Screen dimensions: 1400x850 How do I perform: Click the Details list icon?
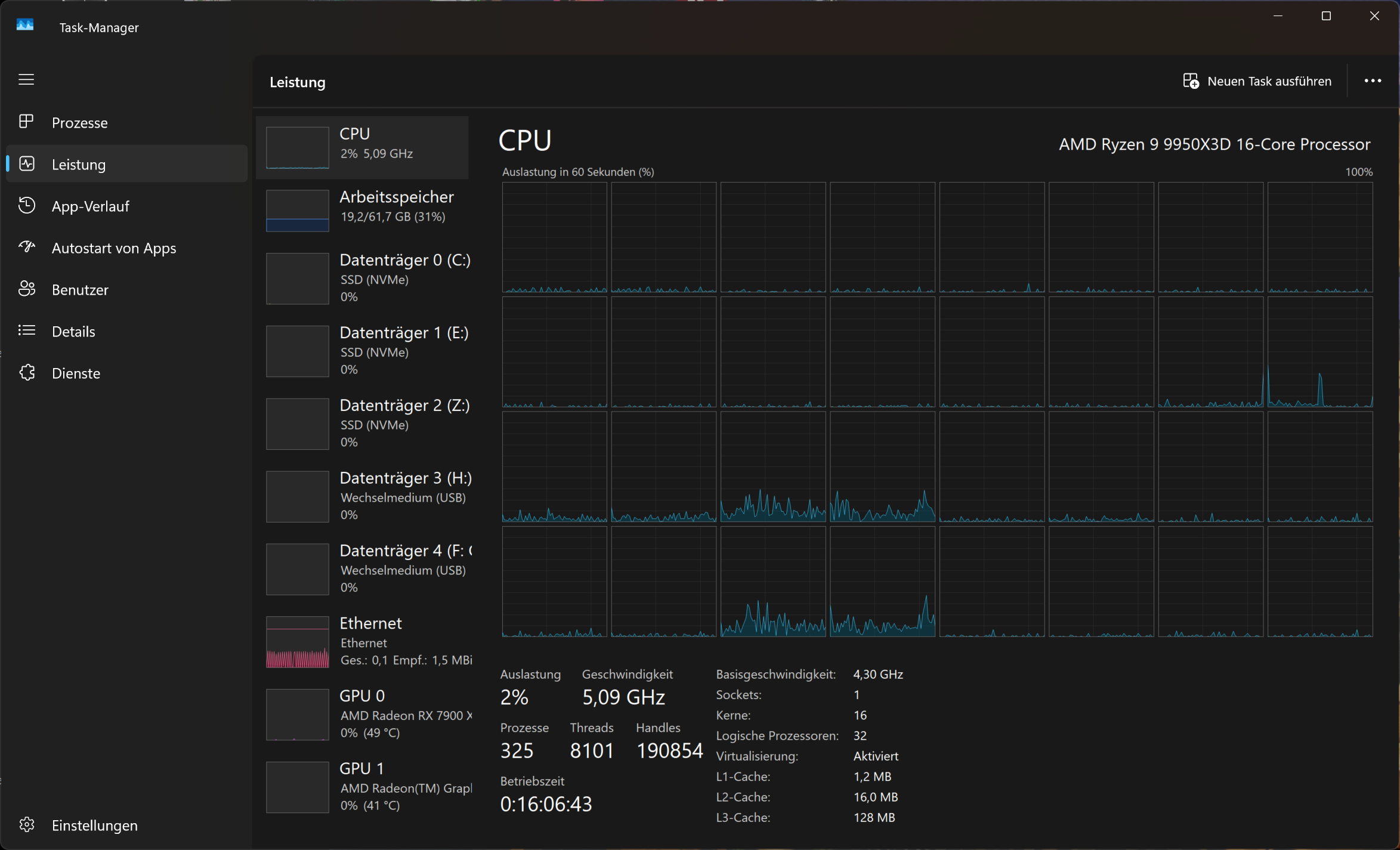click(26, 330)
